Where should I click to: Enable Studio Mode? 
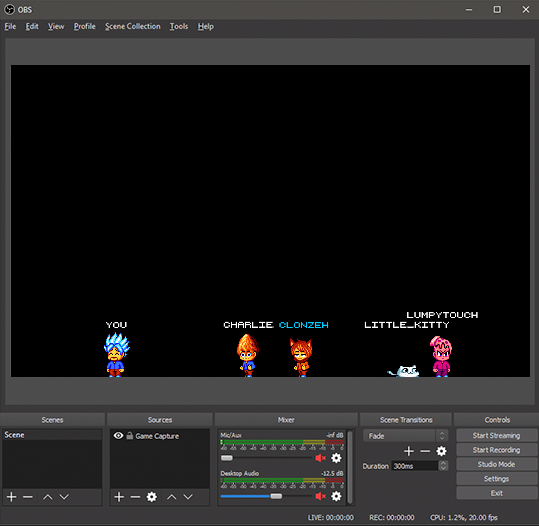[496, 464]
